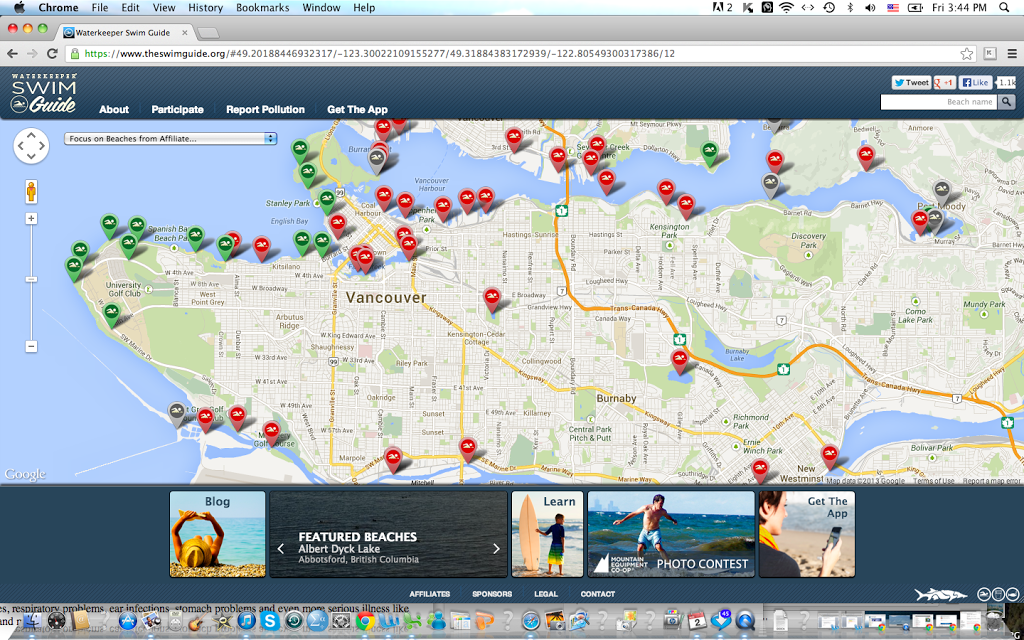Open the Bookmarks menu in menu bar
Screen dimensions: 1024x640
(x=262, y=7)
